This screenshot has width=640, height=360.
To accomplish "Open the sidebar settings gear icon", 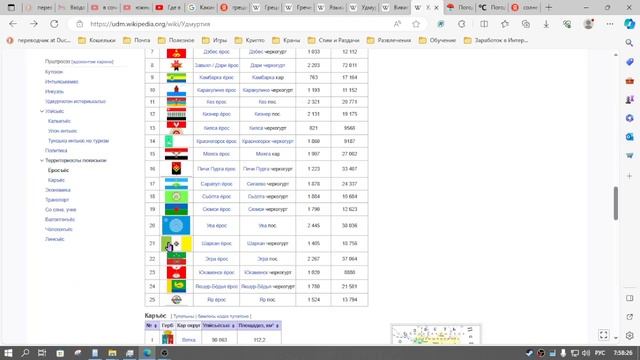I will point(629,336).
